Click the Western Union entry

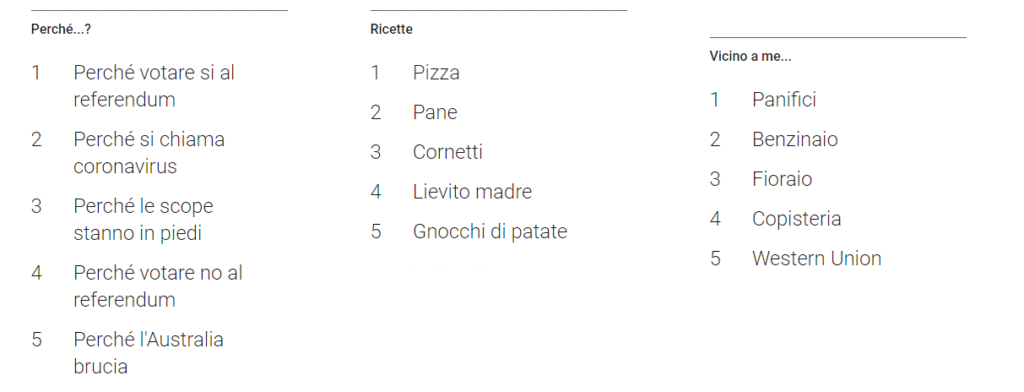[x=817, y=258]
